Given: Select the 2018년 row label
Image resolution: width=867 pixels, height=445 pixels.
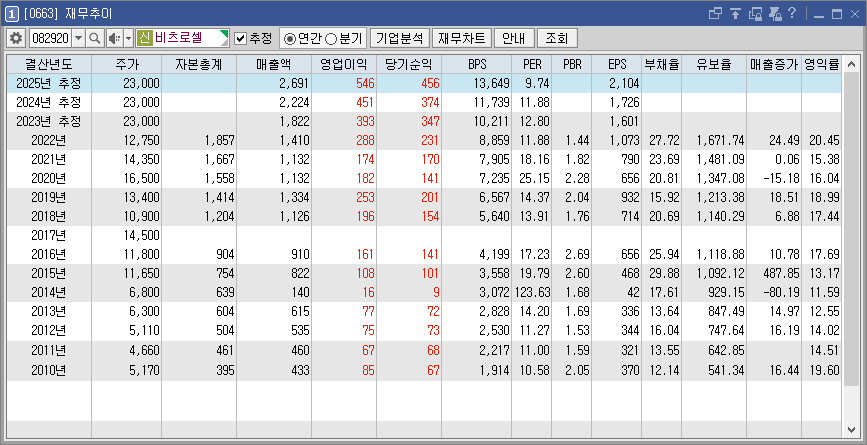Looking at the screenshot, I should click(49, 216).
